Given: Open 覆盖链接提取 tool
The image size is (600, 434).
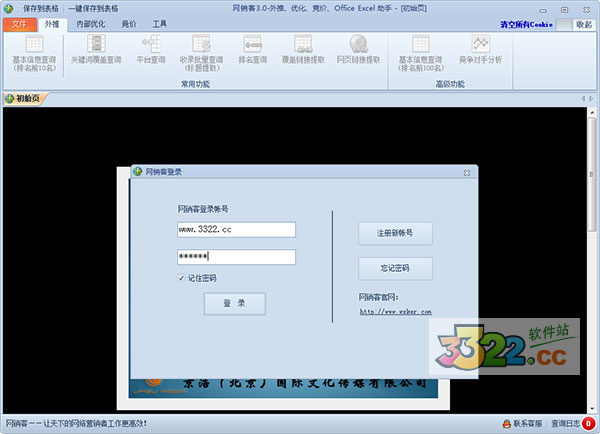Looking at the screenshot, I should pos(303,49).
